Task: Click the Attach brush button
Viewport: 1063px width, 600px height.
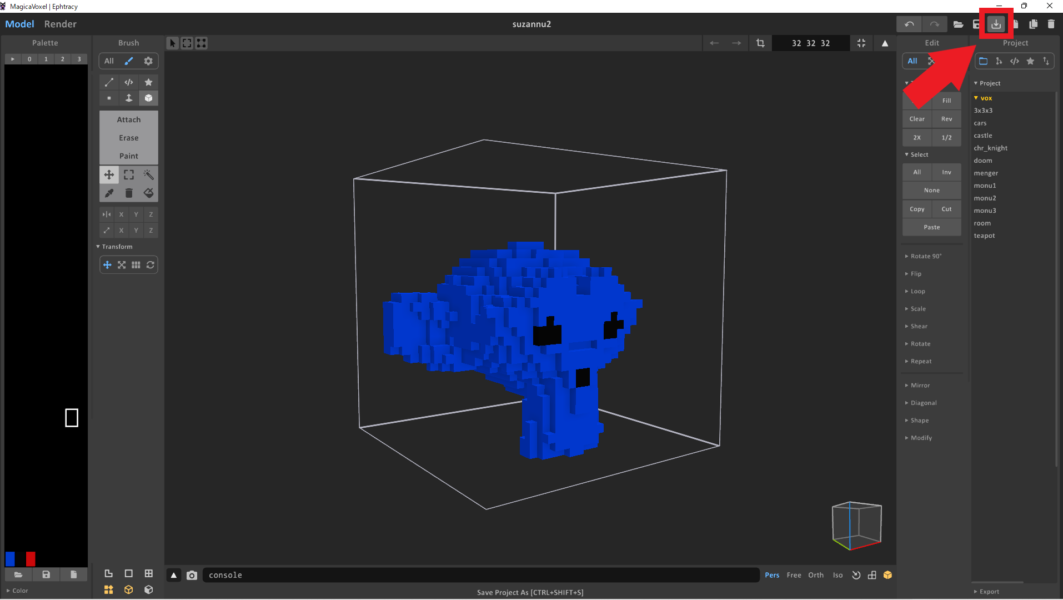Action: [x=129, y=120]
